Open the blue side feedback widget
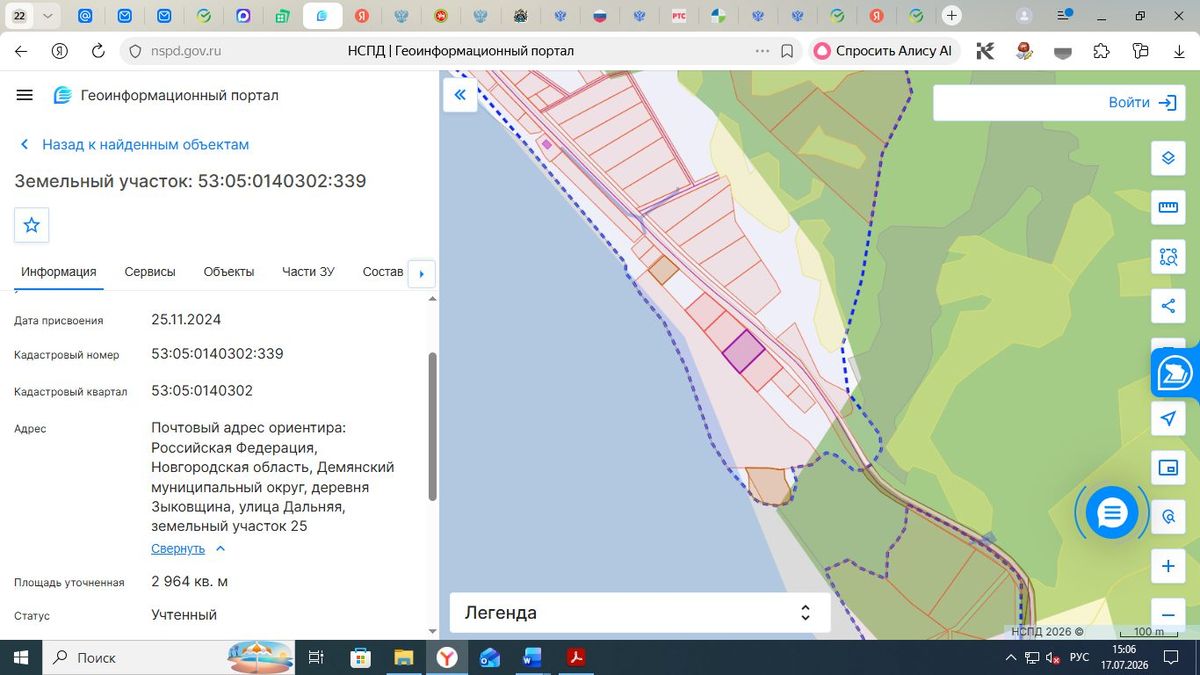This screenshot has height=675, width=1200. 1176,374
